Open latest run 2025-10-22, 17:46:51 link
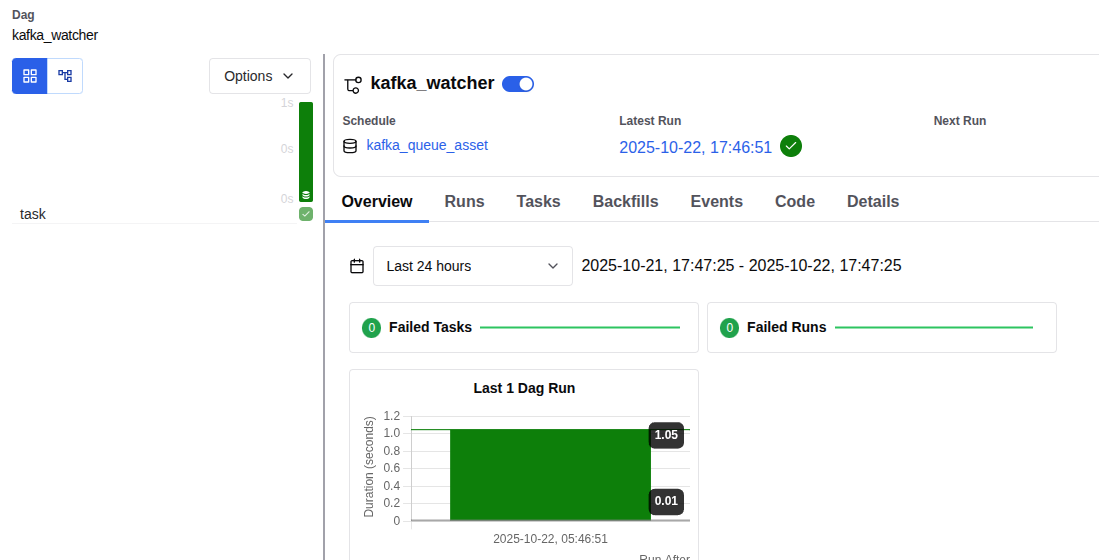This screenshot has width=1099, height=560. click(695, 147)
